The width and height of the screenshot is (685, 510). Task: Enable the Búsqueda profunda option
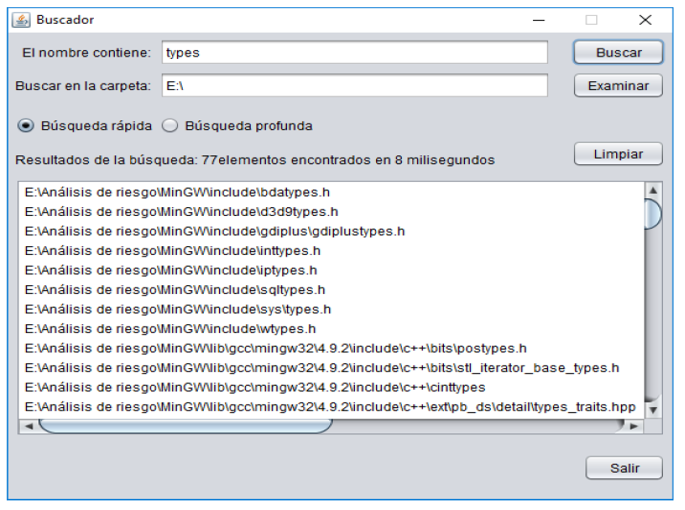169,126
